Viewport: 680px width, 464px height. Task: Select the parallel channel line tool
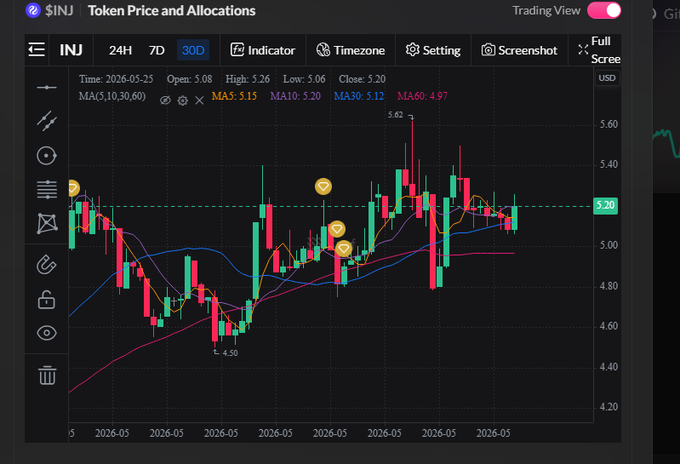47,121
